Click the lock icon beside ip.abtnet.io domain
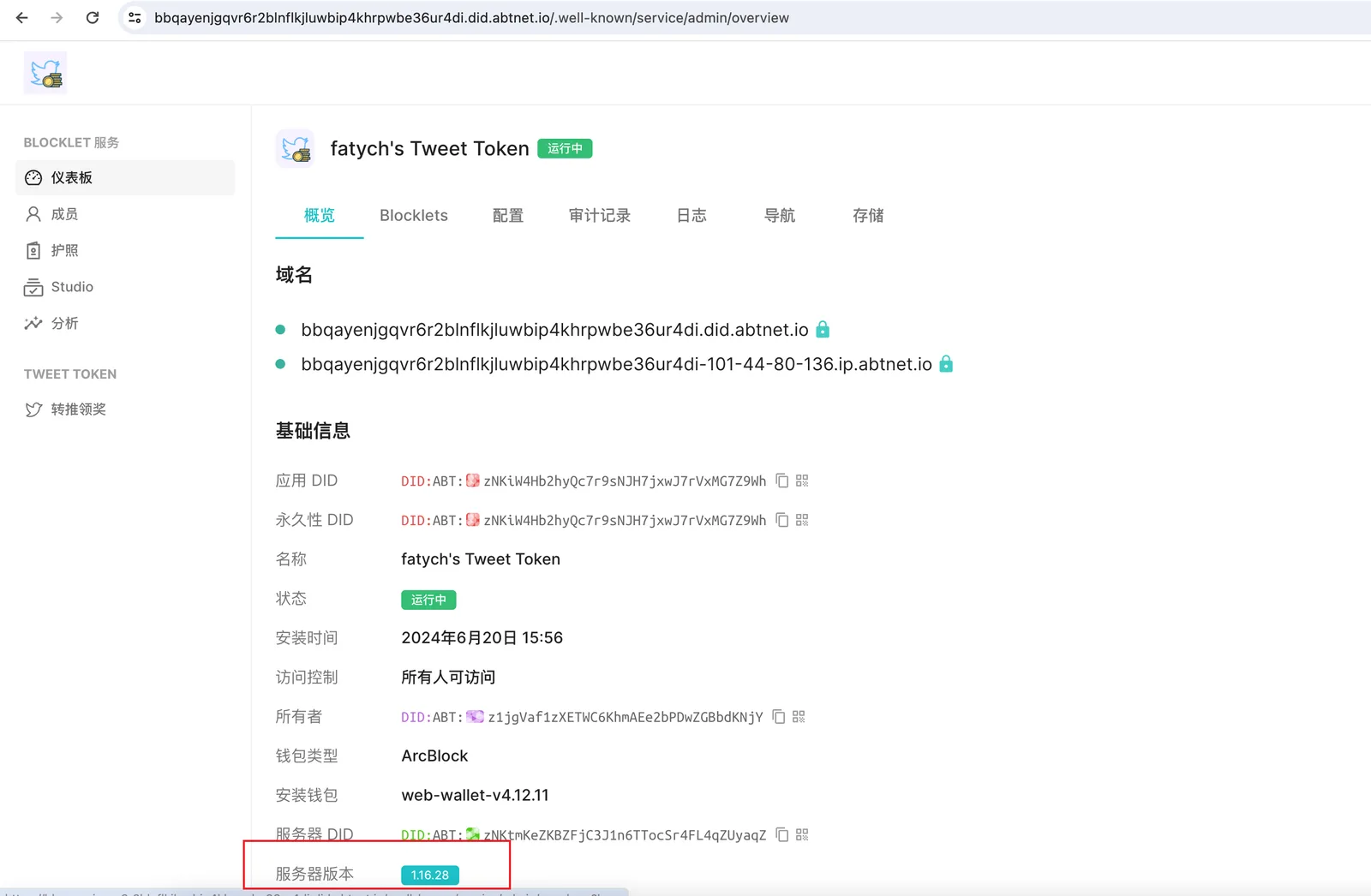This screenshot has width=1371, height=896. click(x=946, y=363)
